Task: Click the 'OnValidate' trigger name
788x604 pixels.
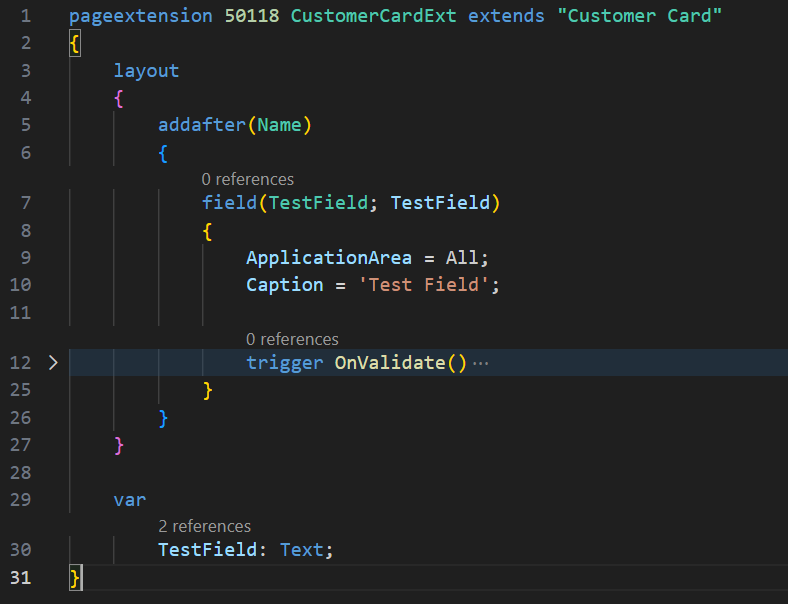Action: pyautogui.click(x=389, y=363)
